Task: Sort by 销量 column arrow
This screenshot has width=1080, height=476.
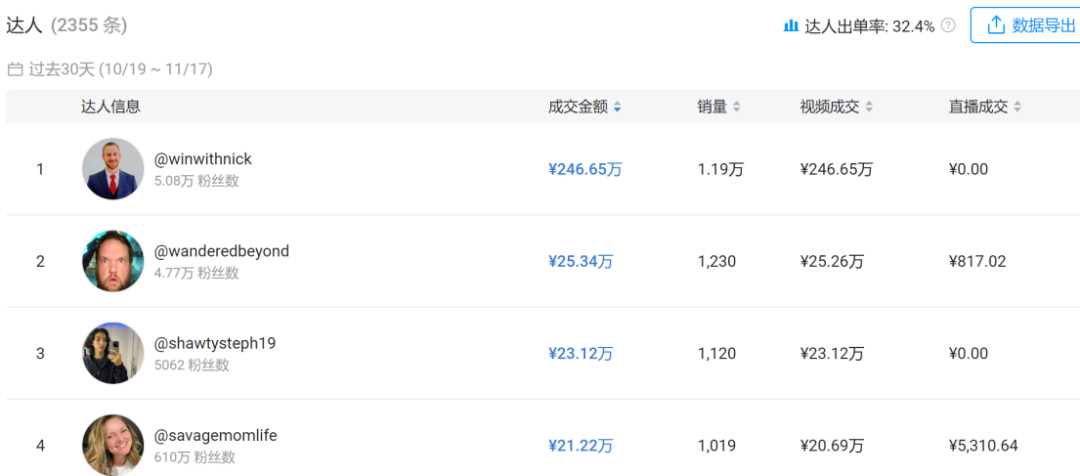Action: 737,107
